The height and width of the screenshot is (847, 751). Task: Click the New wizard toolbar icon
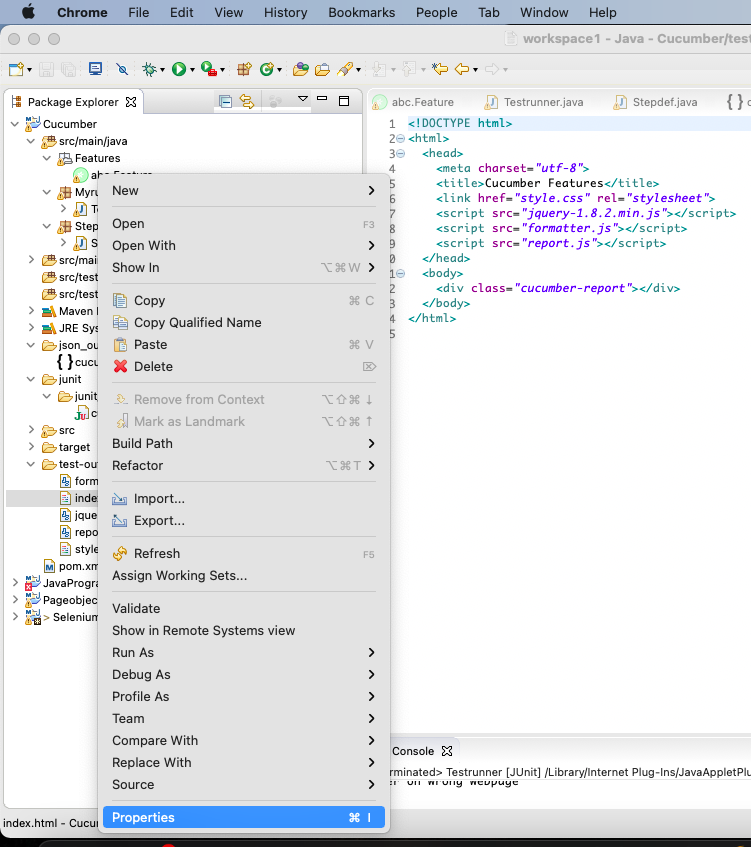pos(16,69)
